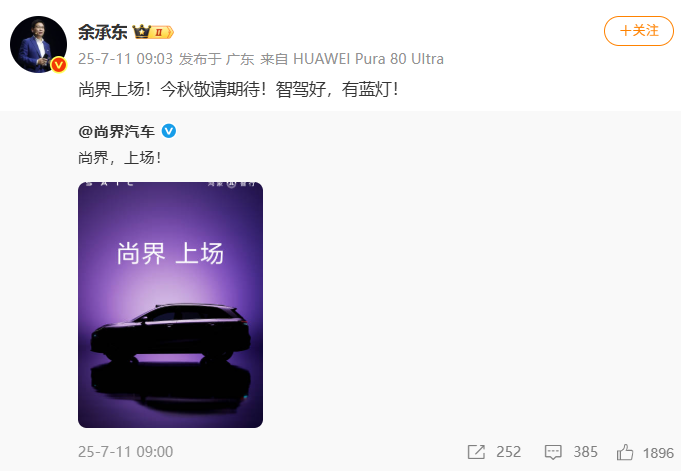
Task: Open the reposted text 尚界,上场!
Action: pos(120,157)
